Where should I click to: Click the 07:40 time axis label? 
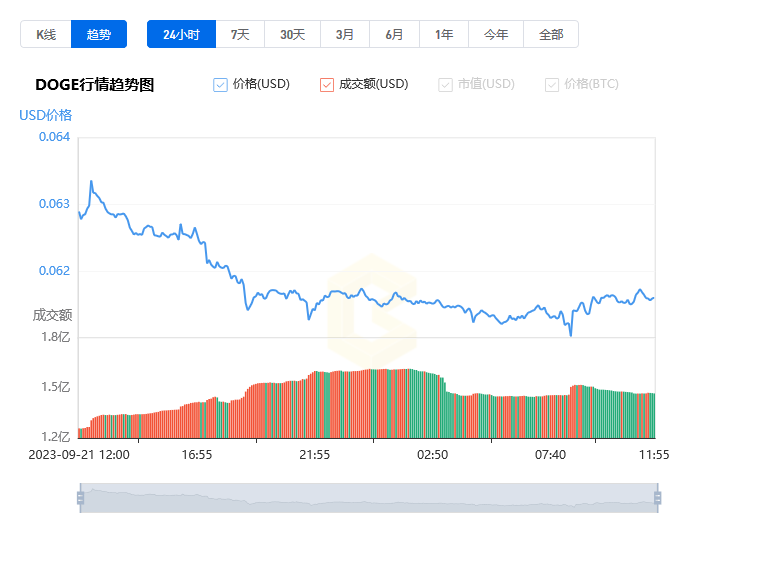(550, 455)
